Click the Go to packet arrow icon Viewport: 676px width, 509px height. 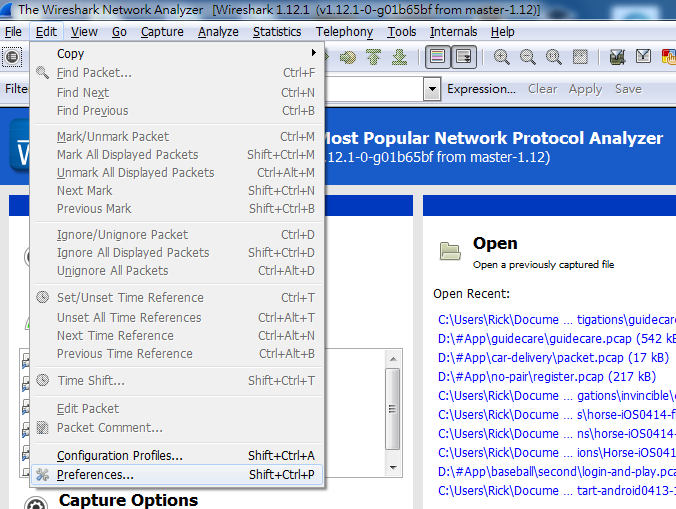click(347, 57)
